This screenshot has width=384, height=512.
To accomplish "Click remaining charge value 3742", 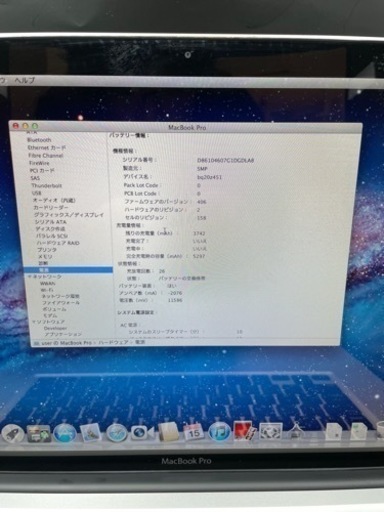I will point(199,234).
